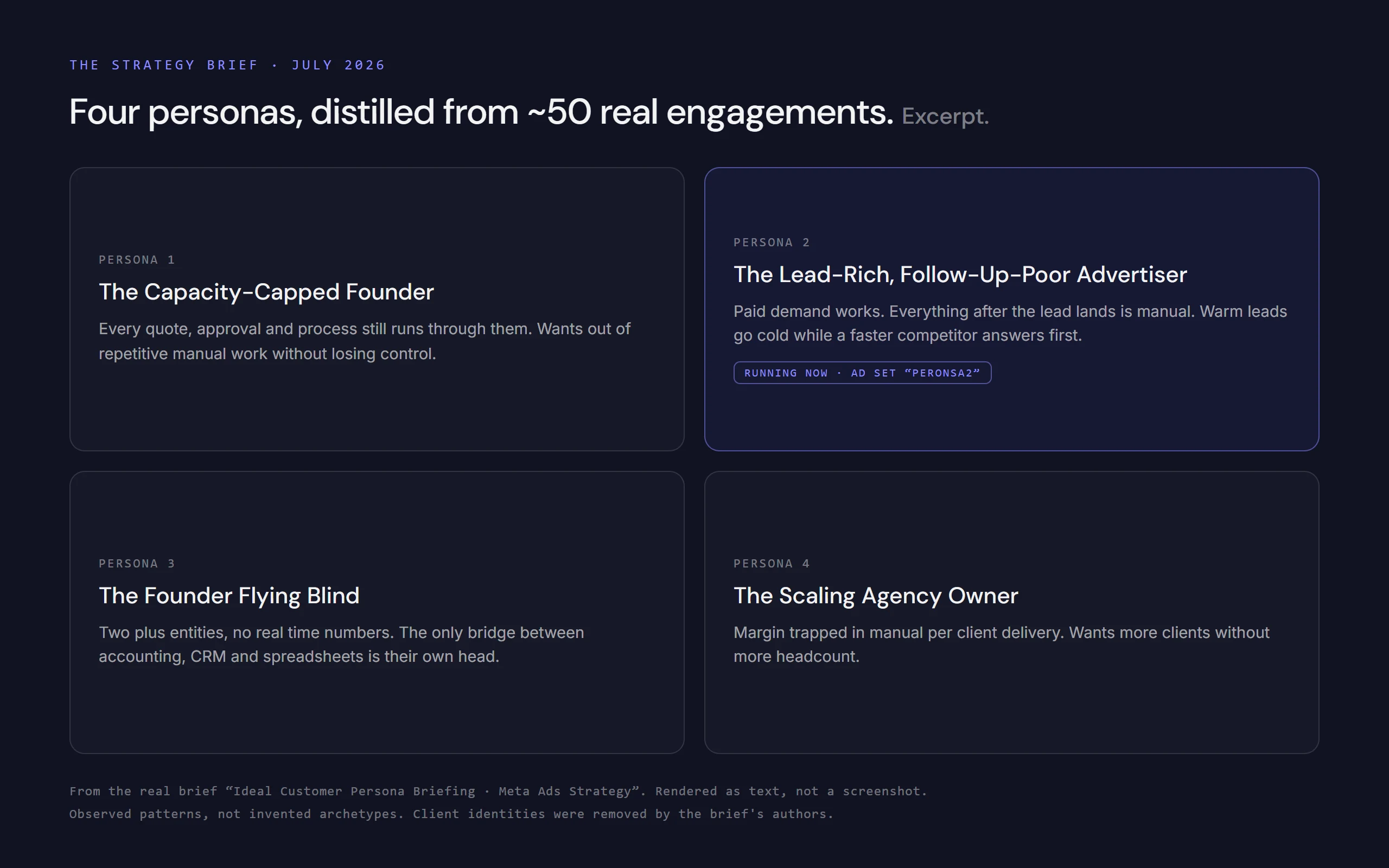Click the Lead-Rich Follow-Up-Poor Advertiser title
The image size is (1389, 868).
[x=960, y=275]
